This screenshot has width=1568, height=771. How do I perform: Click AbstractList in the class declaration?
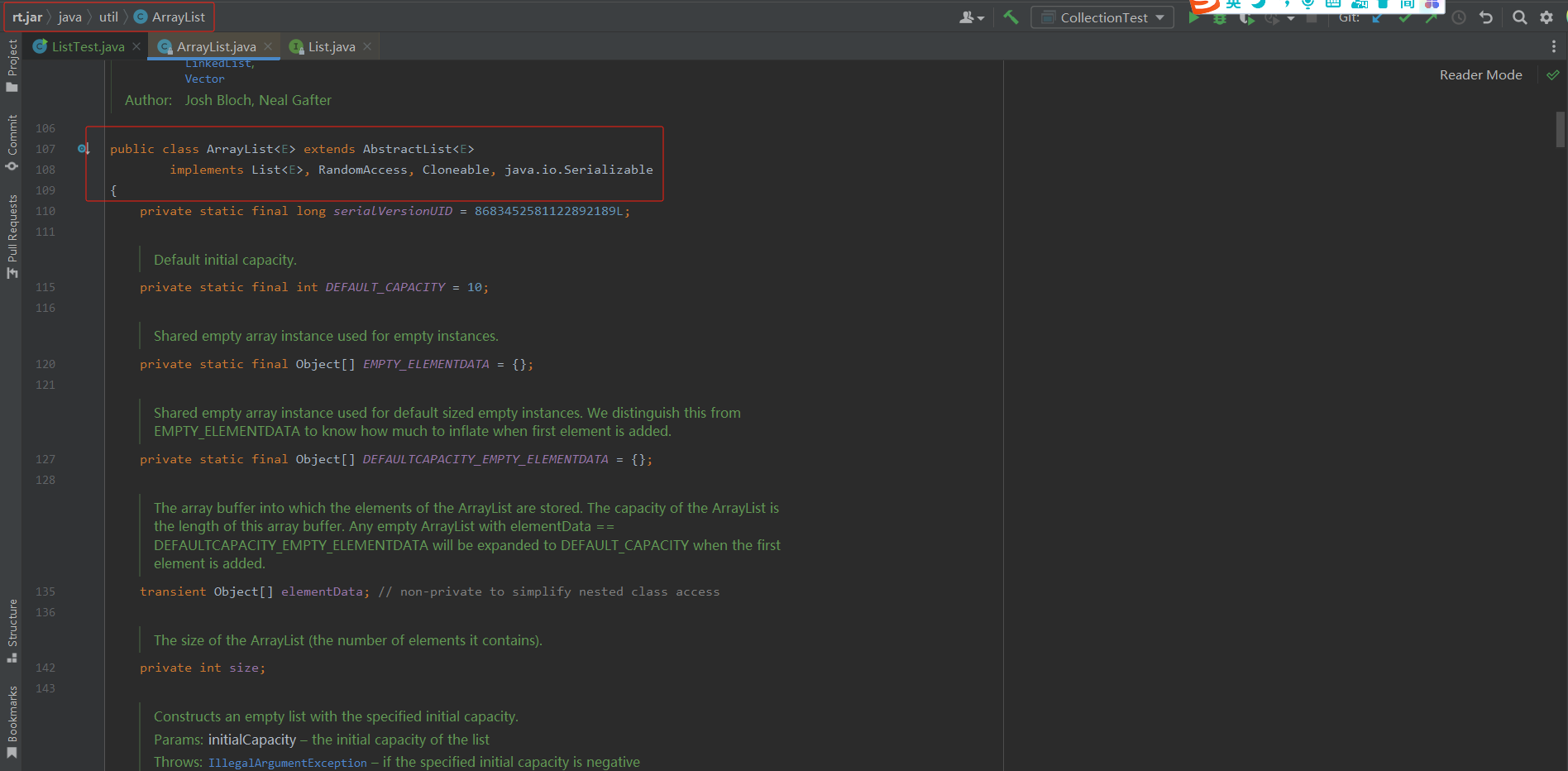pos(407,149)
